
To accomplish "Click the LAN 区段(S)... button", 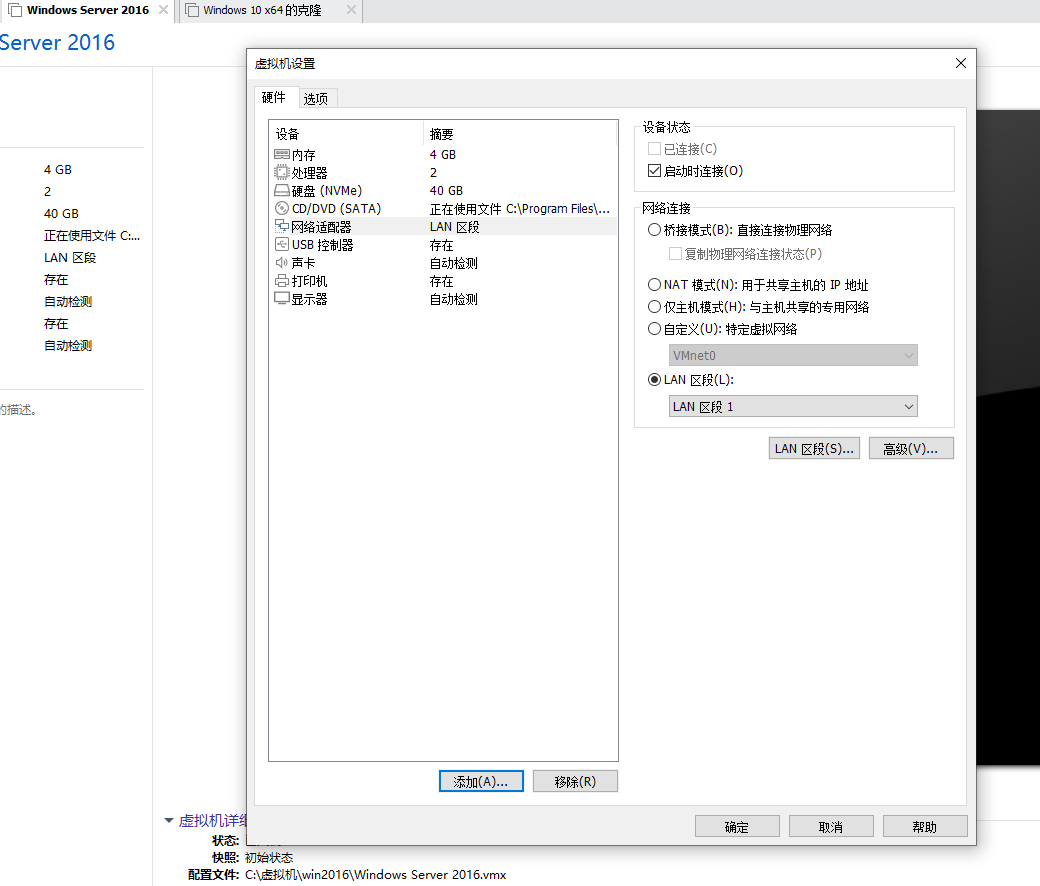I will 814,448.
